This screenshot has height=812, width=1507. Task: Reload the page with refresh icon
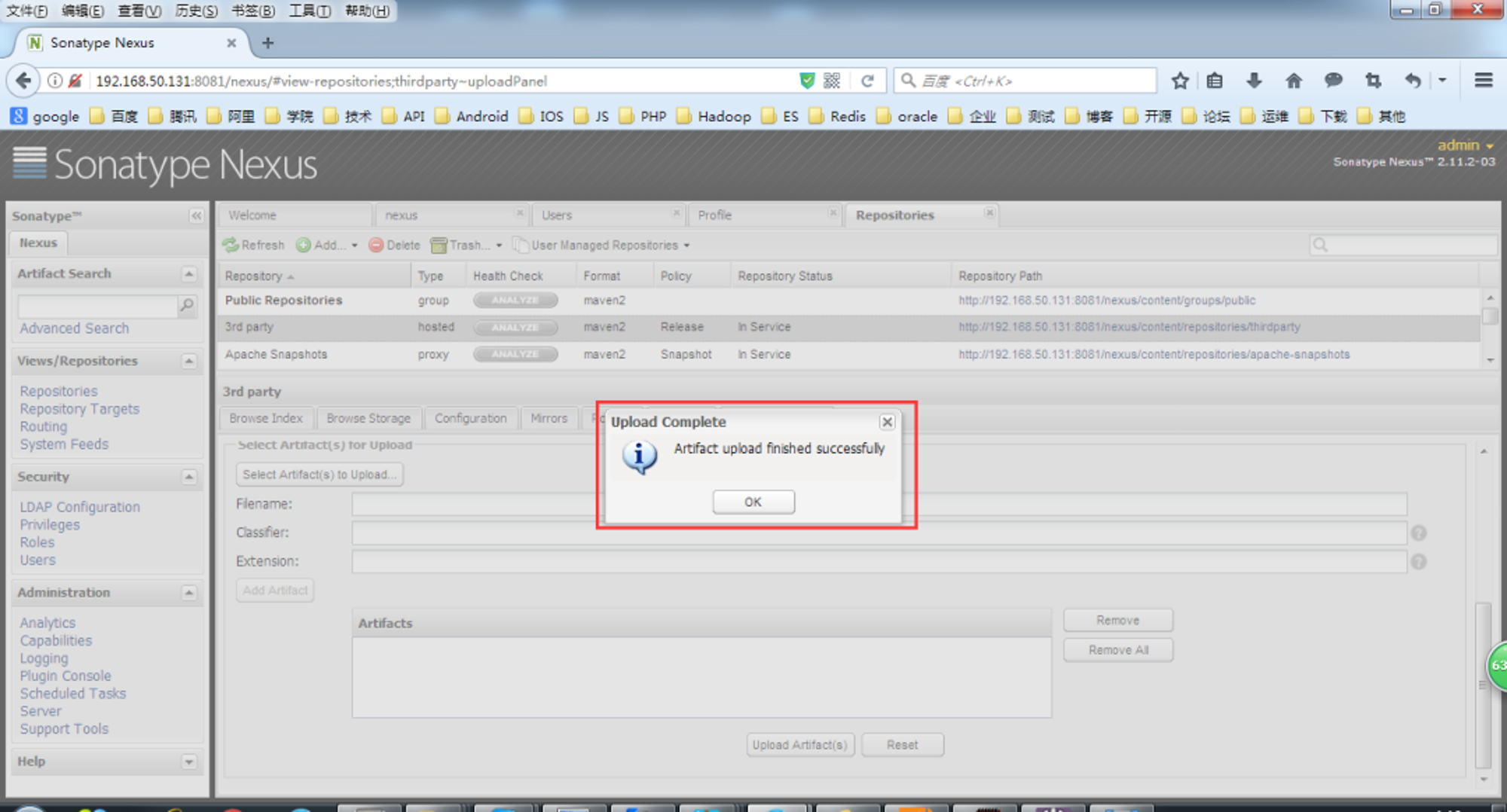pyautogui.click(x=867, y=81)
